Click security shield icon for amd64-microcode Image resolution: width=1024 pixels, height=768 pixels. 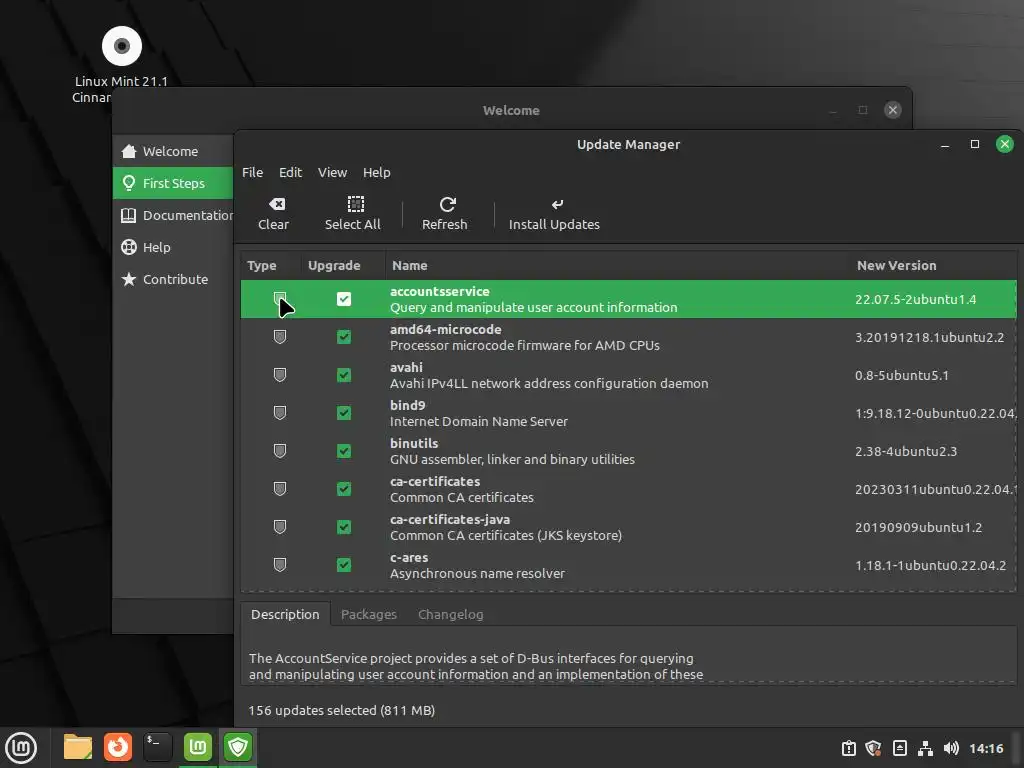point(280,337)
